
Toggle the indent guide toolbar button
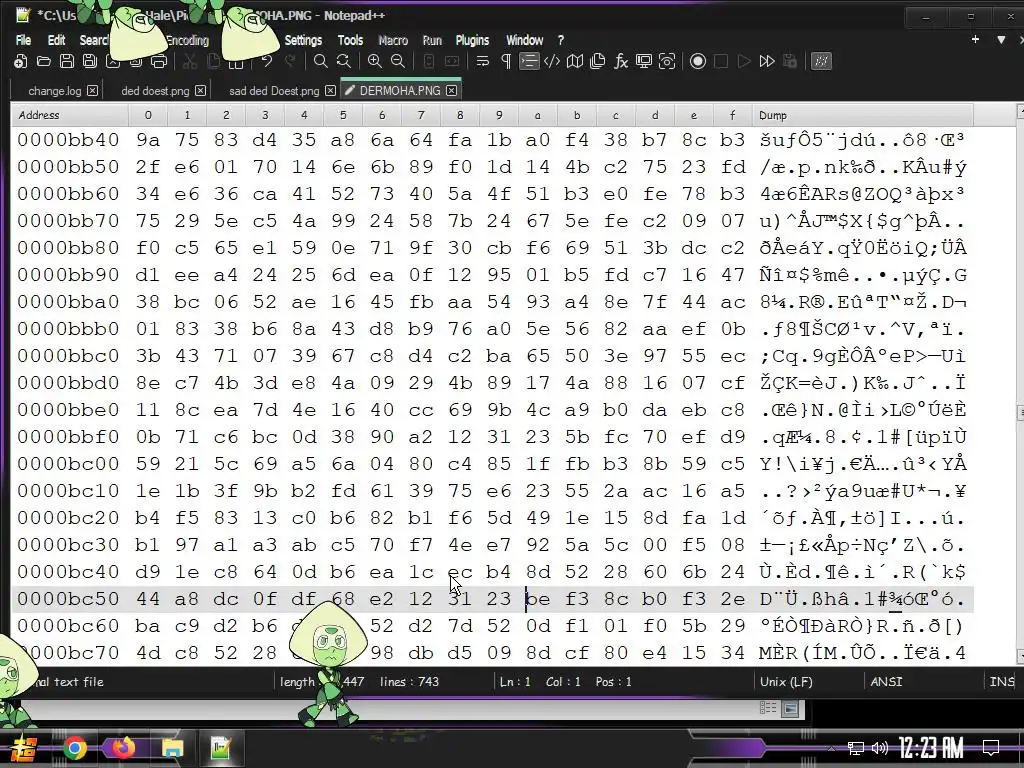click(528, 61)
